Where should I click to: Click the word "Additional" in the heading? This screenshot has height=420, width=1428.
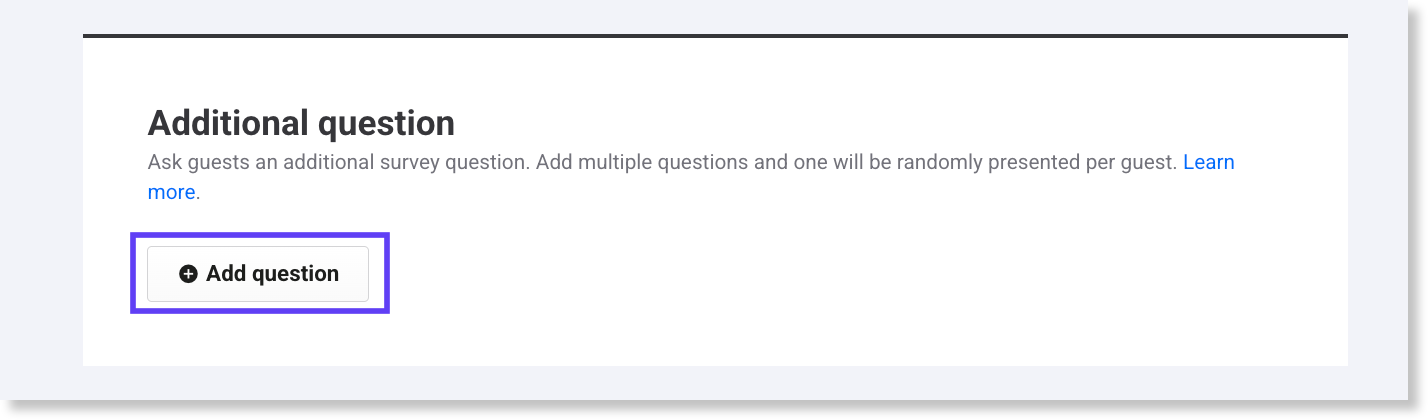(x=228, y=123)
